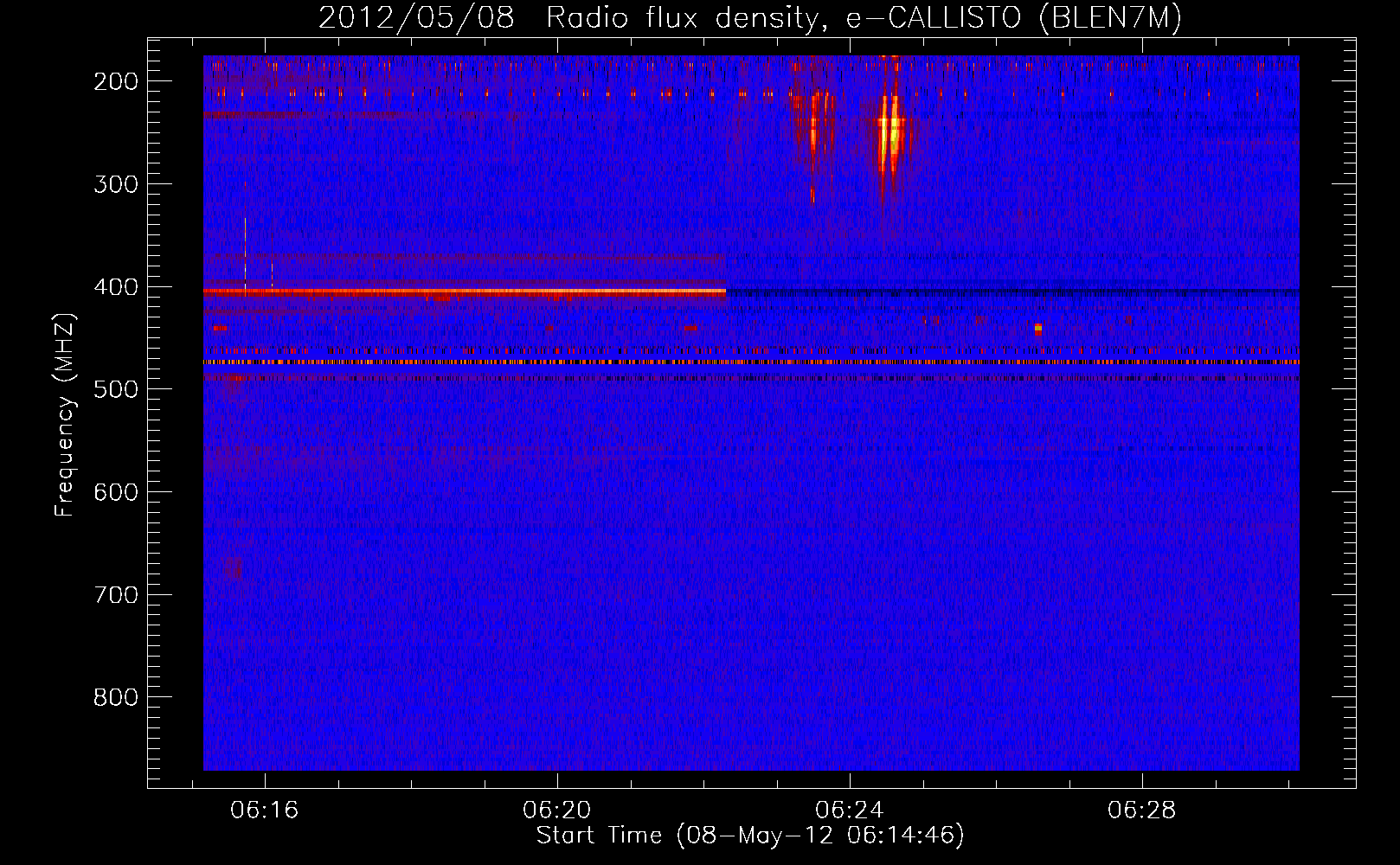Click the brightest yellow burst near 06:24
The height and width of the screenshot is (865, 1400).
[x=890, y=134]
